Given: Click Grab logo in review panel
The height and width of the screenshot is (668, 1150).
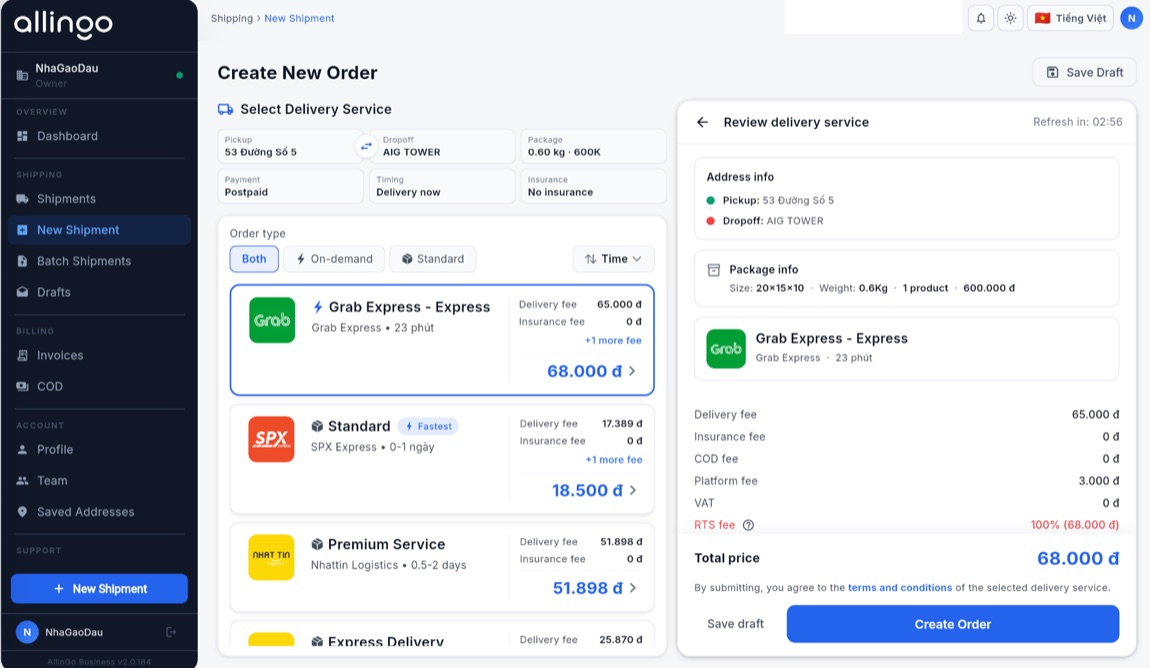Looking at the screenshot, I should (x=726, y=348).
